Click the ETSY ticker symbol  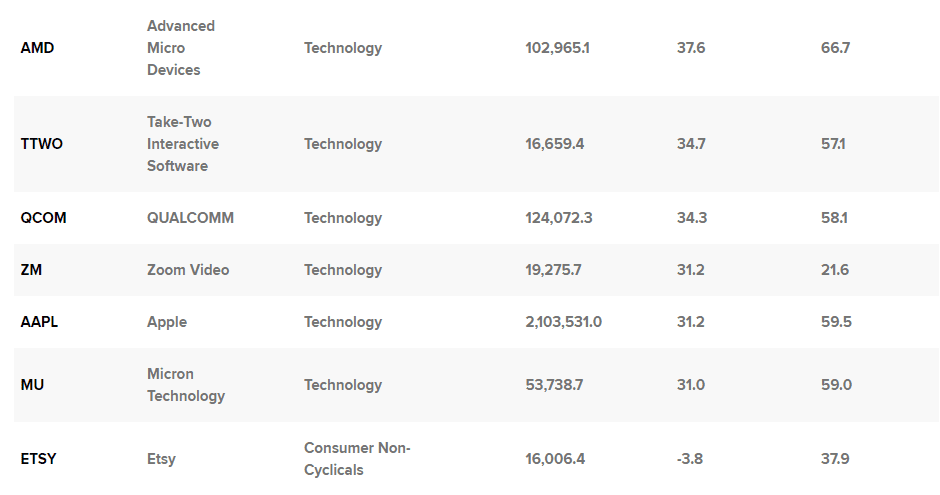pyautogui.click(x=38, y=459)
